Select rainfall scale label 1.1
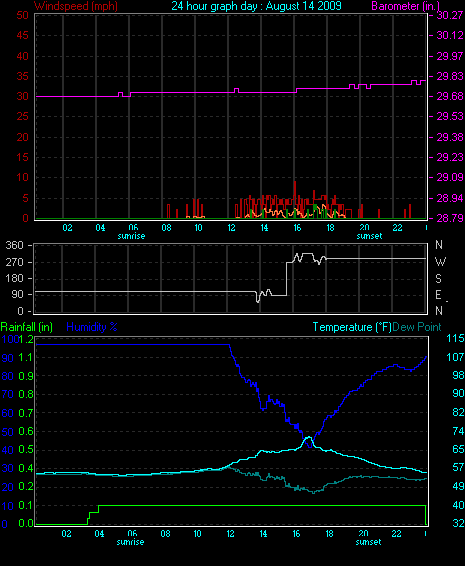Viewport: 465px width, 566px height. (25, 358)
